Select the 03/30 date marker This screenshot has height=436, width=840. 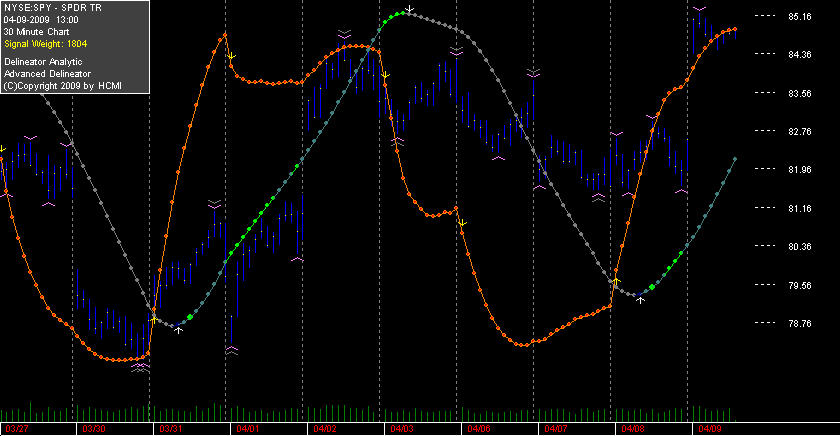pyautogui.click(x=94, y=429)
